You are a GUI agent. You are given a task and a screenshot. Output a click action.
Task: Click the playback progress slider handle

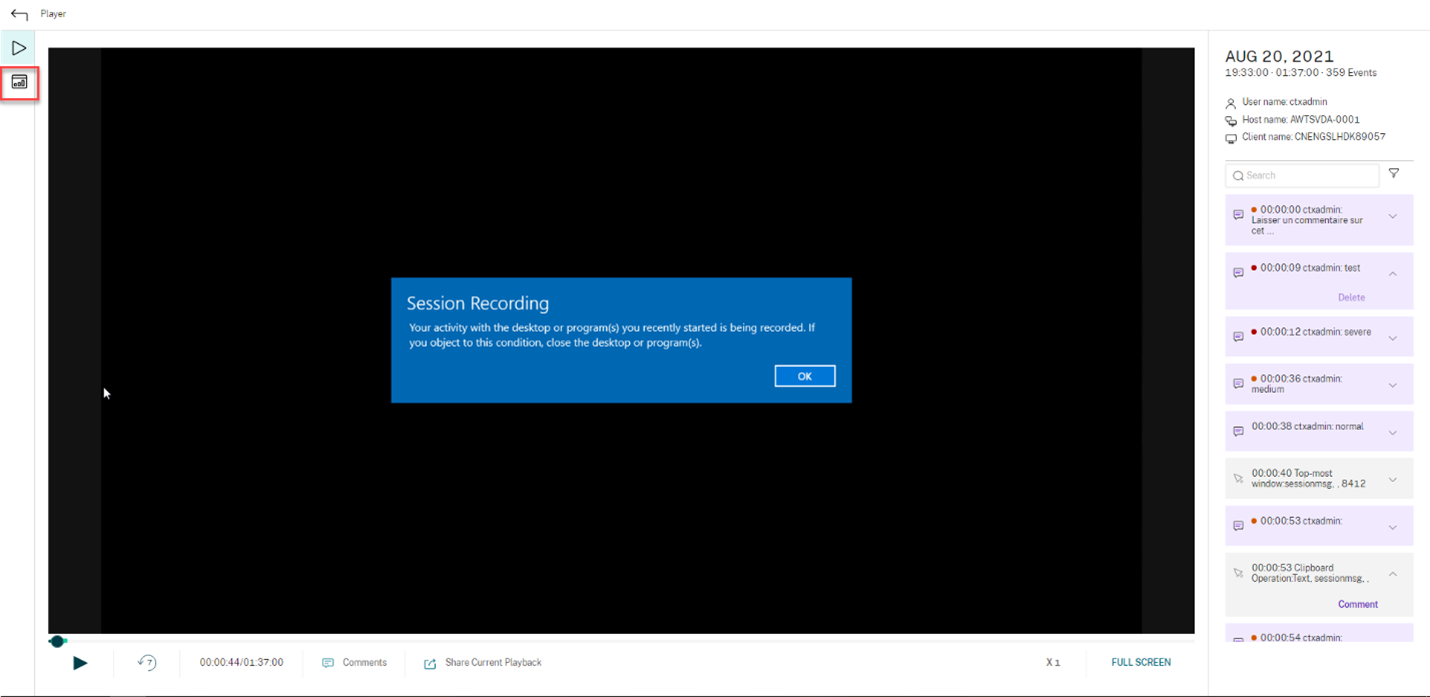57,641
